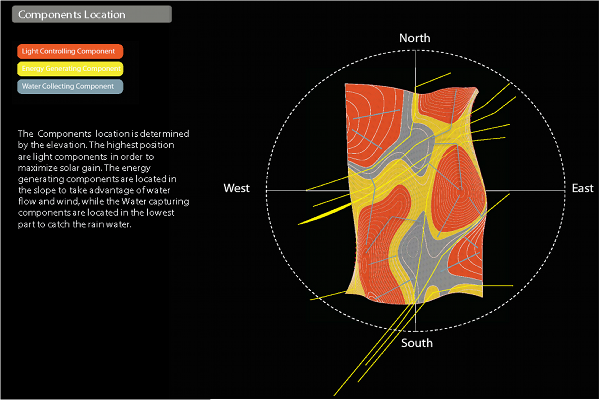Click the East compass label
This screenshot has width=600, height=400.
click(582, 188)
